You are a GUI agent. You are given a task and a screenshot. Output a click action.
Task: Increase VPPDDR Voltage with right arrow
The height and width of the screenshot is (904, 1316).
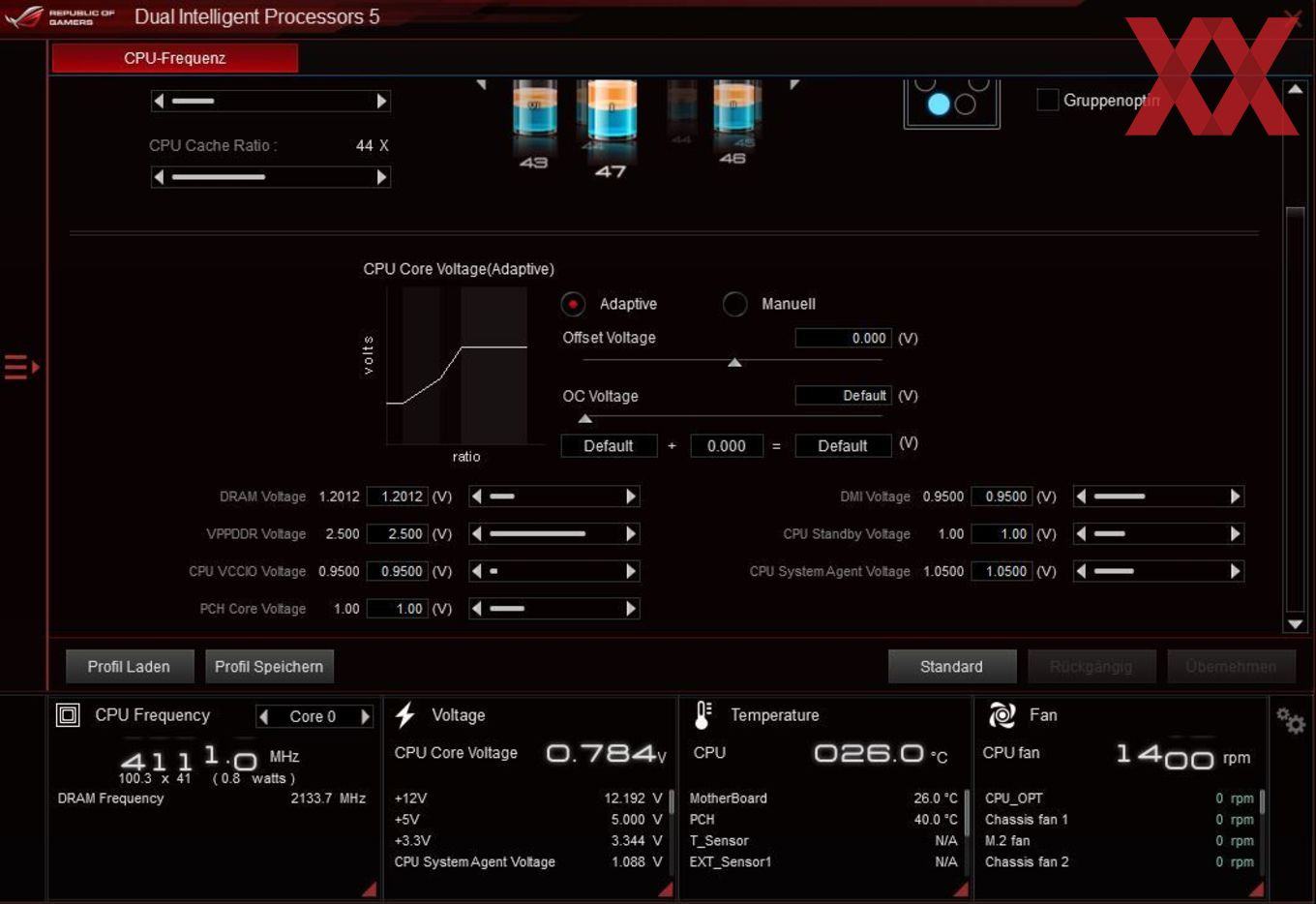click(631, 533)
